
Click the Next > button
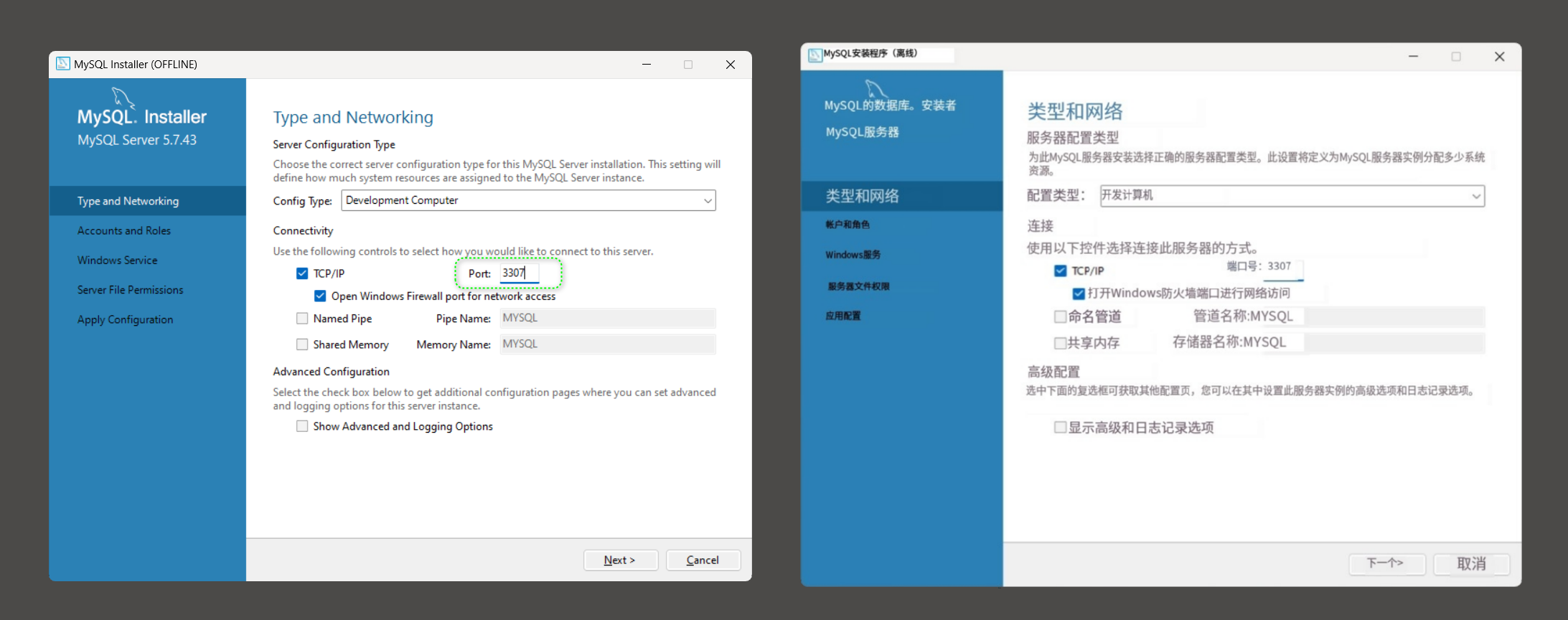click(620, 560)
